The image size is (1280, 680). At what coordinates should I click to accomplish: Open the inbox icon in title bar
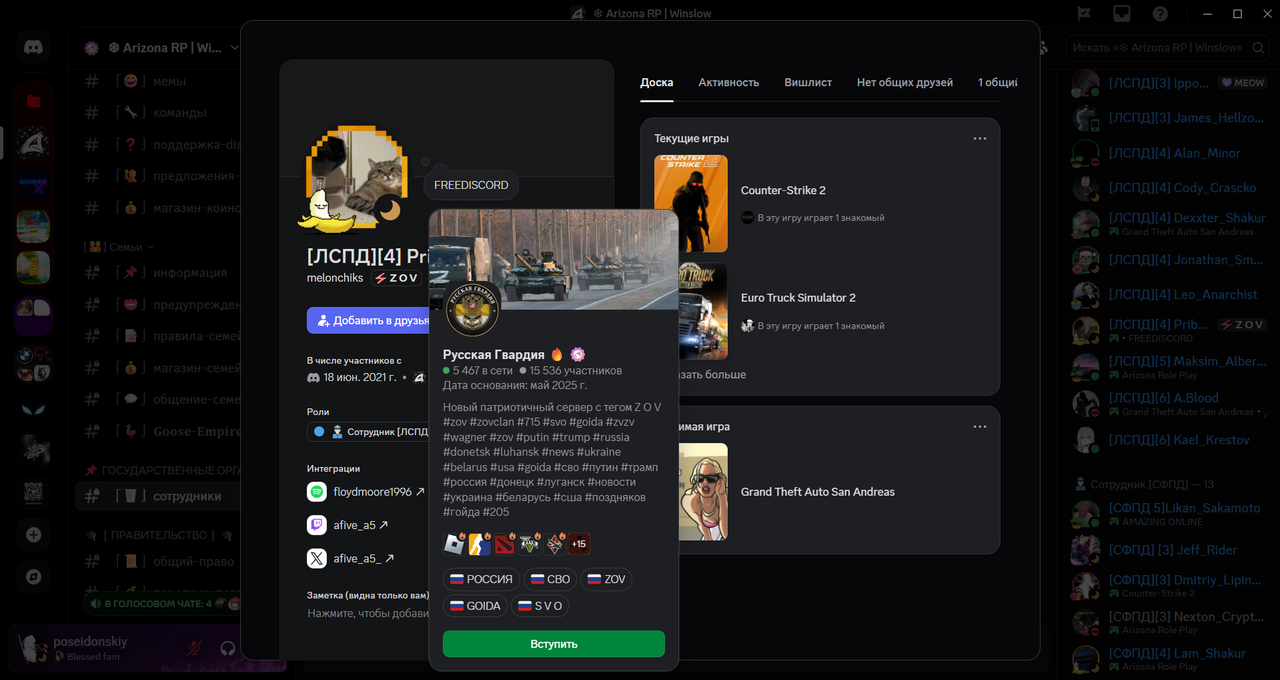(x=1122, y=14)
